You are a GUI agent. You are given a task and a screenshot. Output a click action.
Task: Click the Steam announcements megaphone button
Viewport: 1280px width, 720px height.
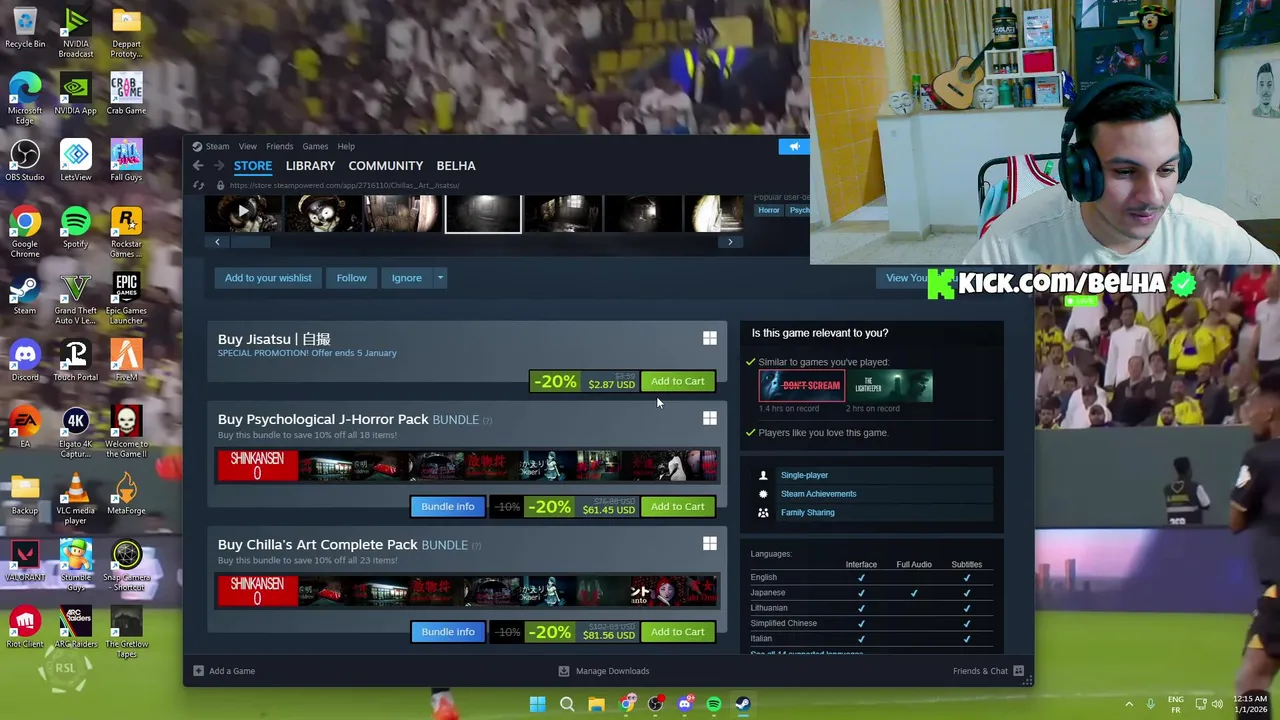794,147
